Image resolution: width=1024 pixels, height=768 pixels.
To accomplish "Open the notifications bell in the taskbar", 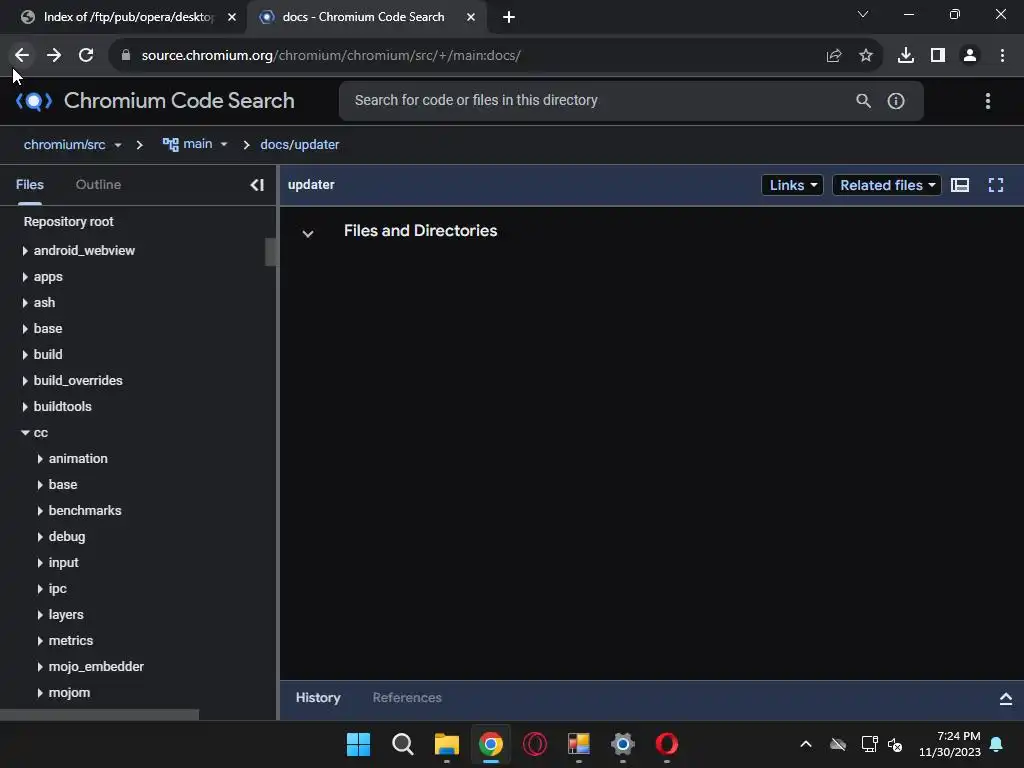I will [x=996, y=744].
